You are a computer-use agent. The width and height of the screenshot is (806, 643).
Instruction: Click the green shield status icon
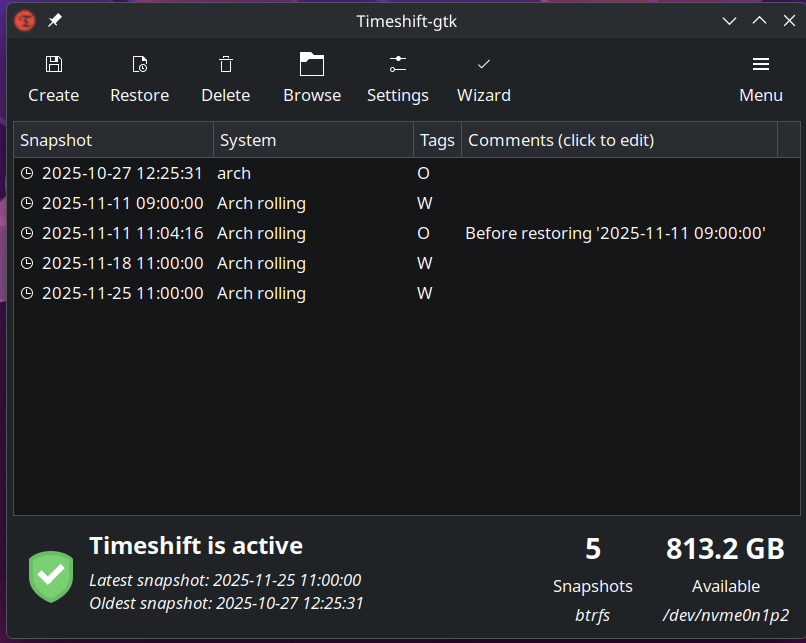[51, 577]
